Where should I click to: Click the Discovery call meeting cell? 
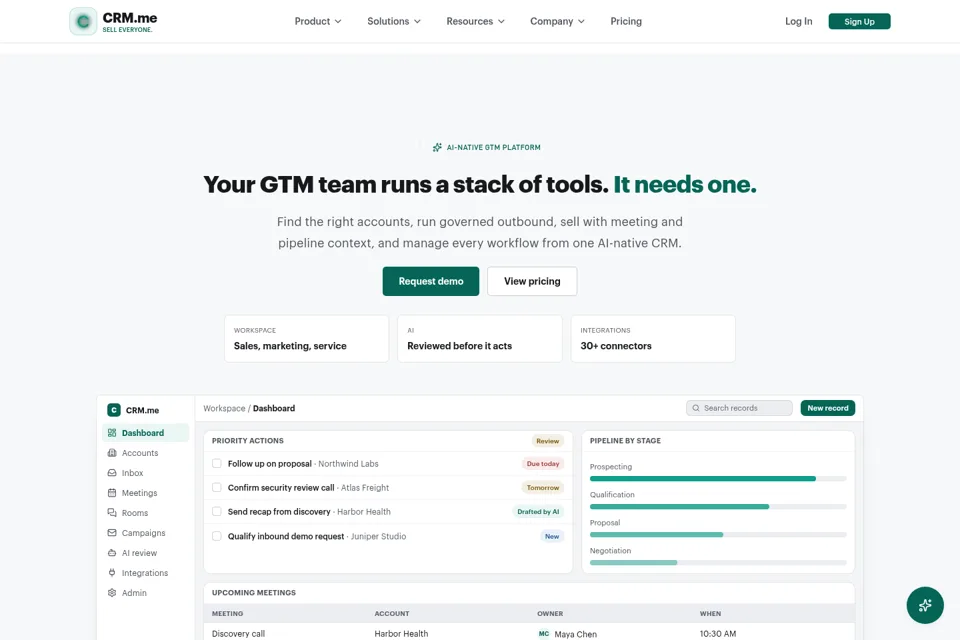coord(238,634)
